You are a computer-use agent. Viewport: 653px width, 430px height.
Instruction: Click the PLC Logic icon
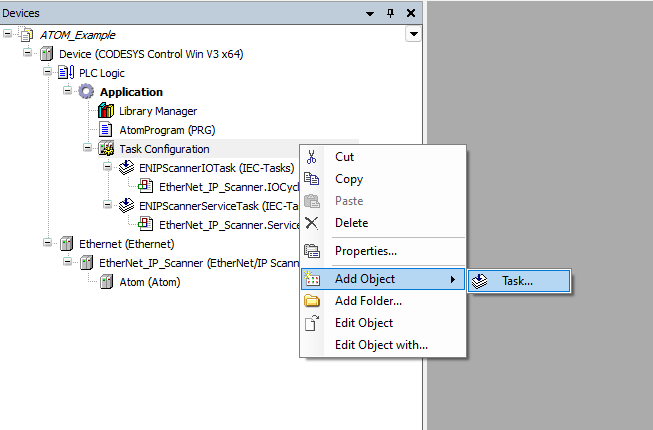click(66, 73)
